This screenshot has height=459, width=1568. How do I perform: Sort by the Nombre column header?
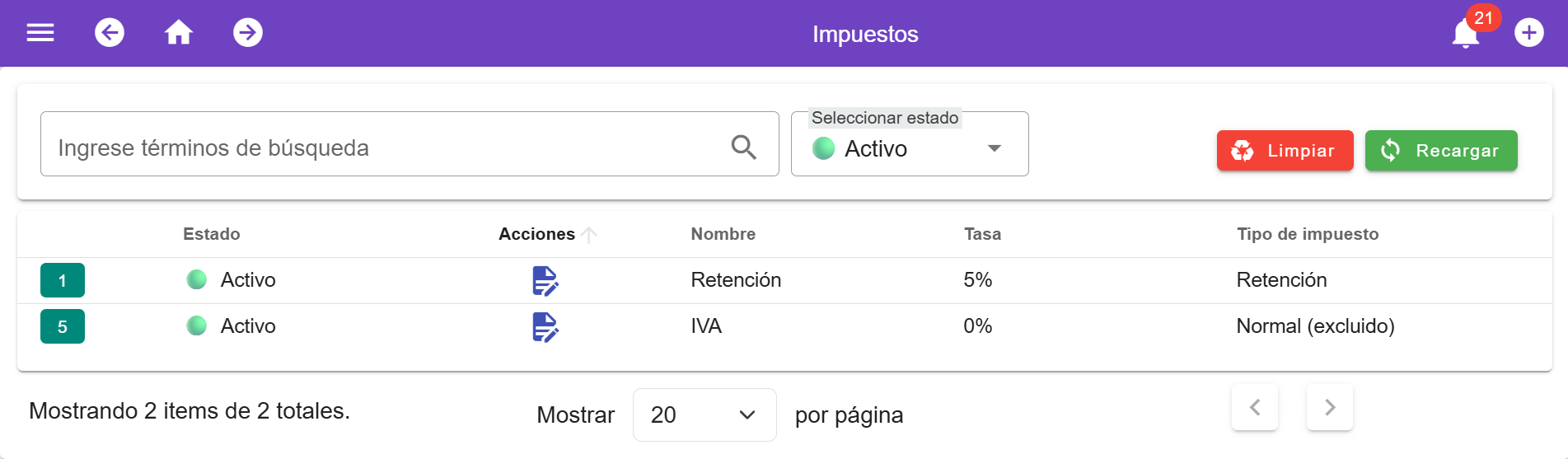pos(723,234)
